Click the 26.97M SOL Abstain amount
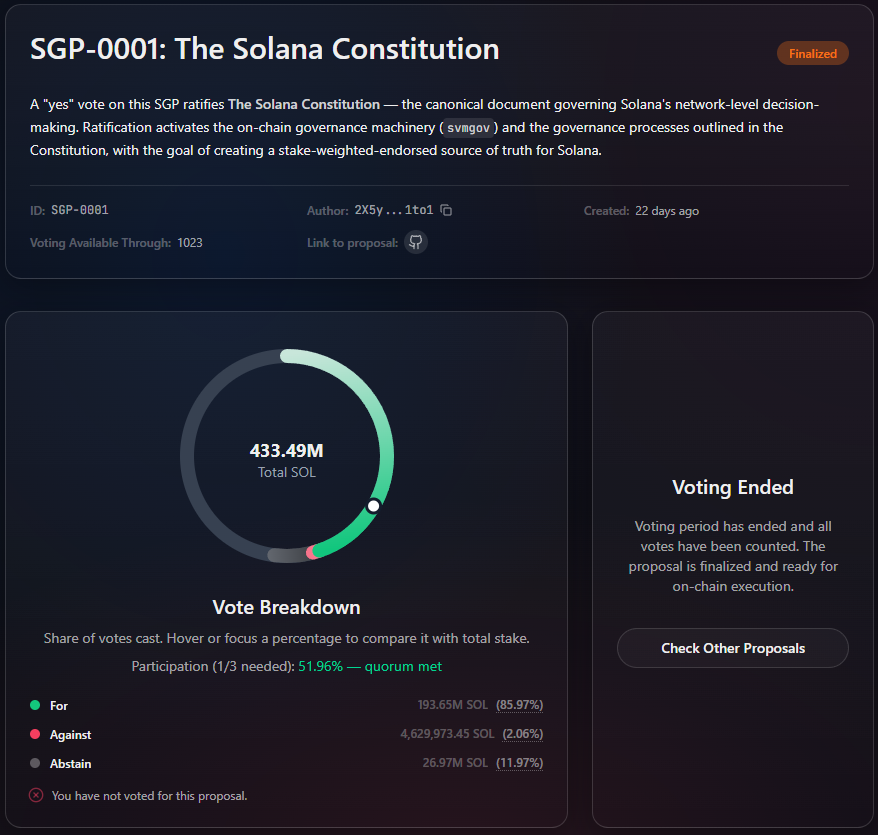This screenshot has height=835, width=878. [x=455, y=763]
